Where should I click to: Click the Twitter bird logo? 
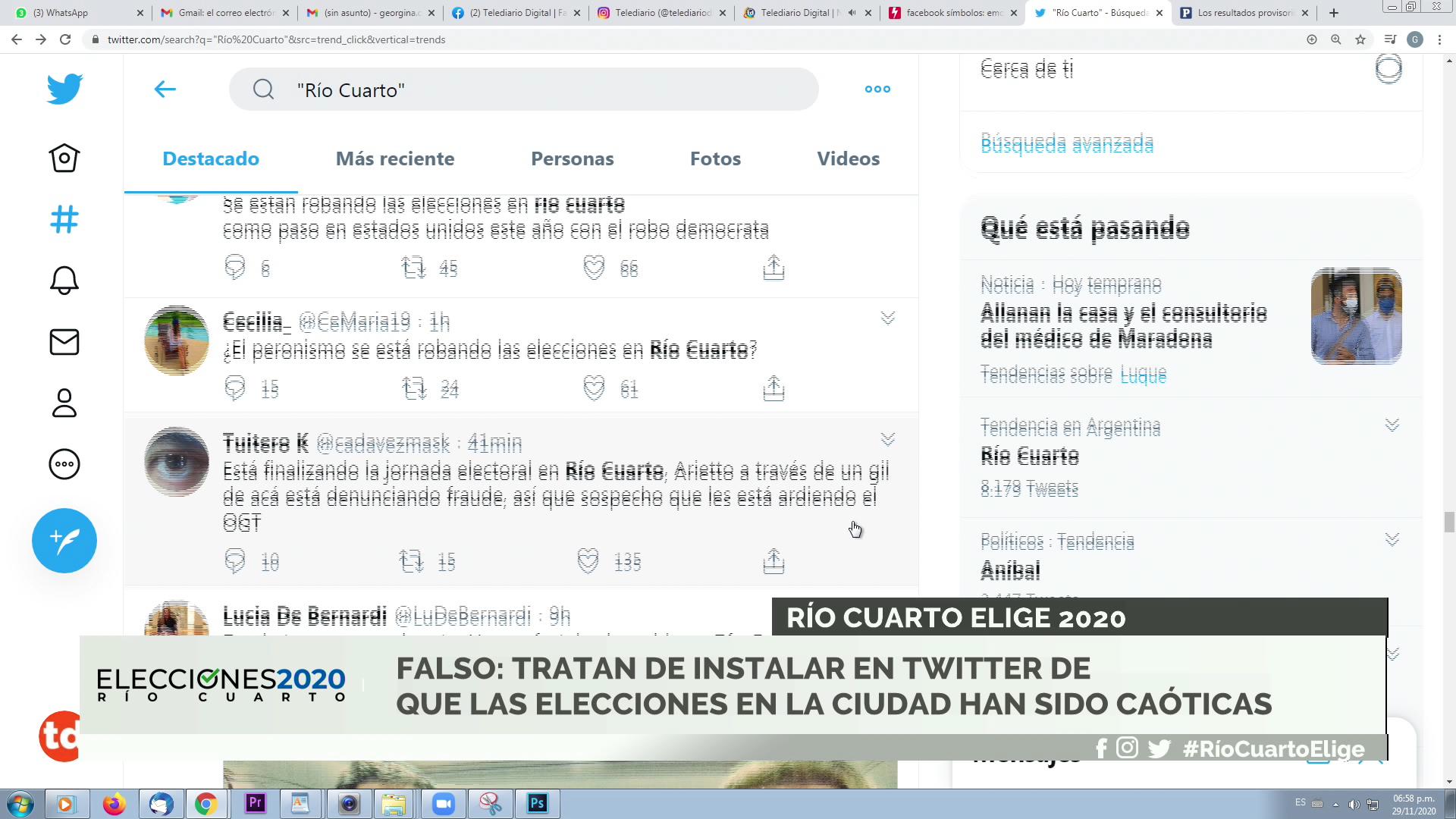pyautogui.click(x=64, y=89)
